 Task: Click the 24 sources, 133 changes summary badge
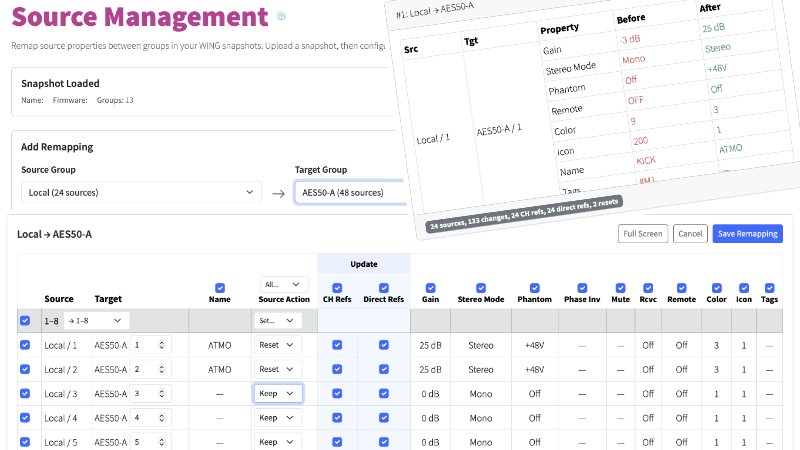tap(524, 214)
